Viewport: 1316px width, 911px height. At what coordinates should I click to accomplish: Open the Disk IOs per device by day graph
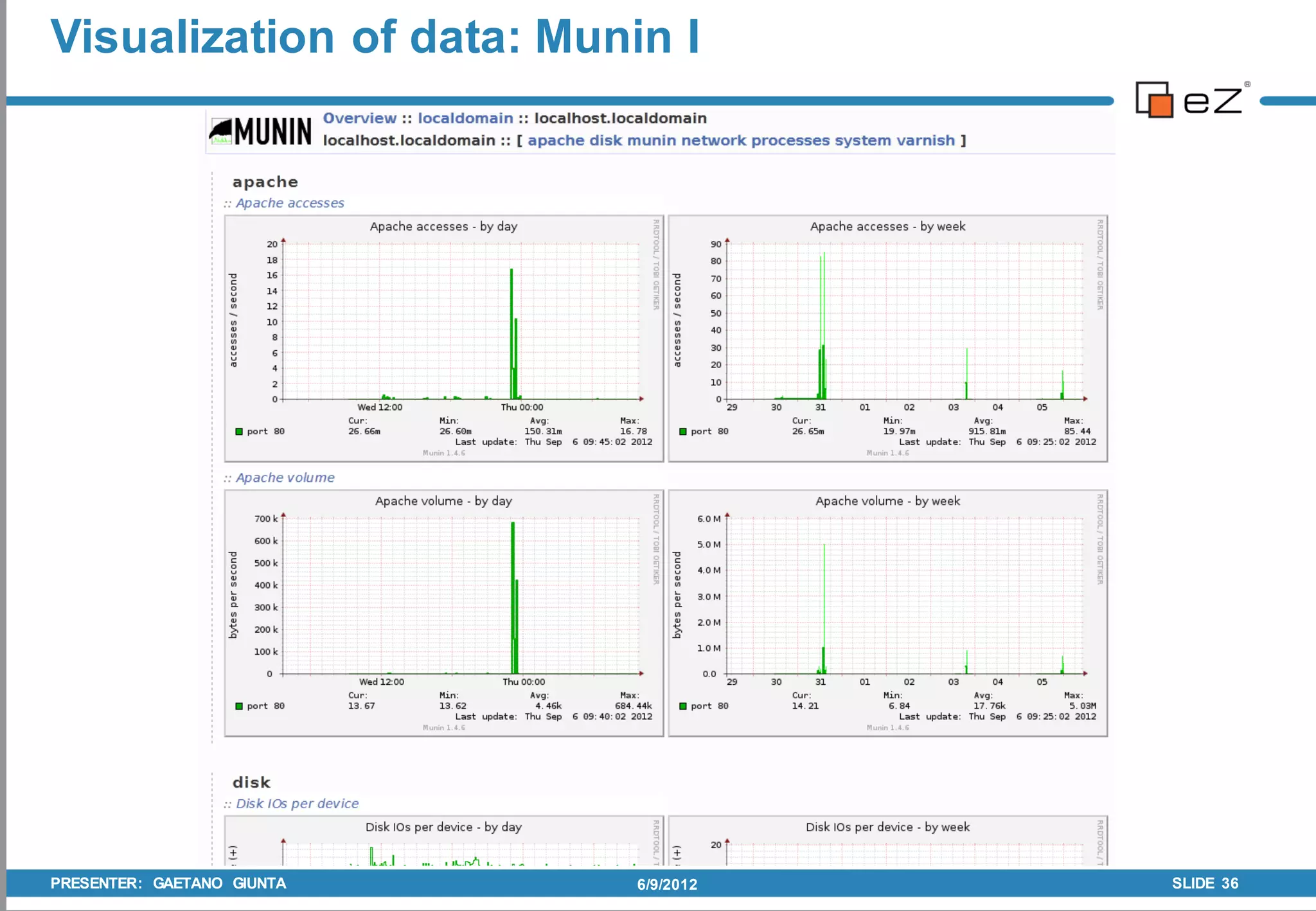pos(444,841)
